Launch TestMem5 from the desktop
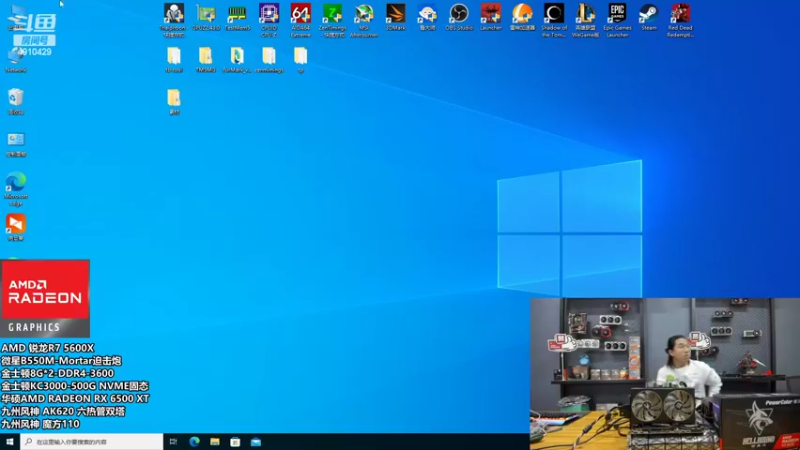Viewport: 800px width, 450px height. click(237, 17)
